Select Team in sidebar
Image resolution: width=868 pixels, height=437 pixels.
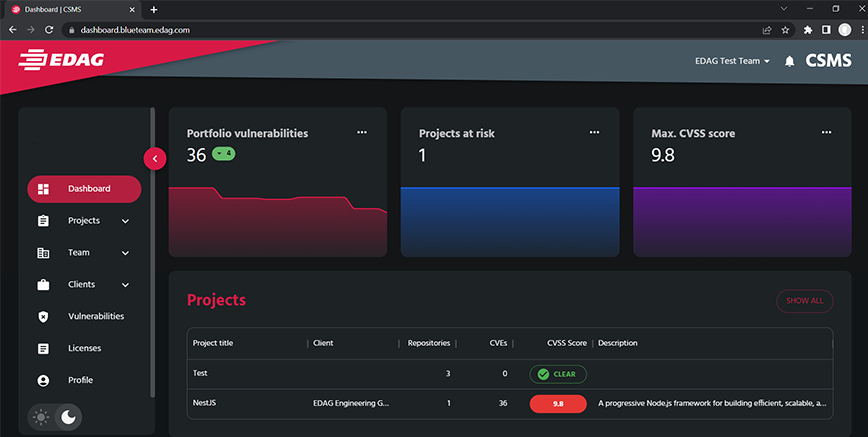(84, 253)
